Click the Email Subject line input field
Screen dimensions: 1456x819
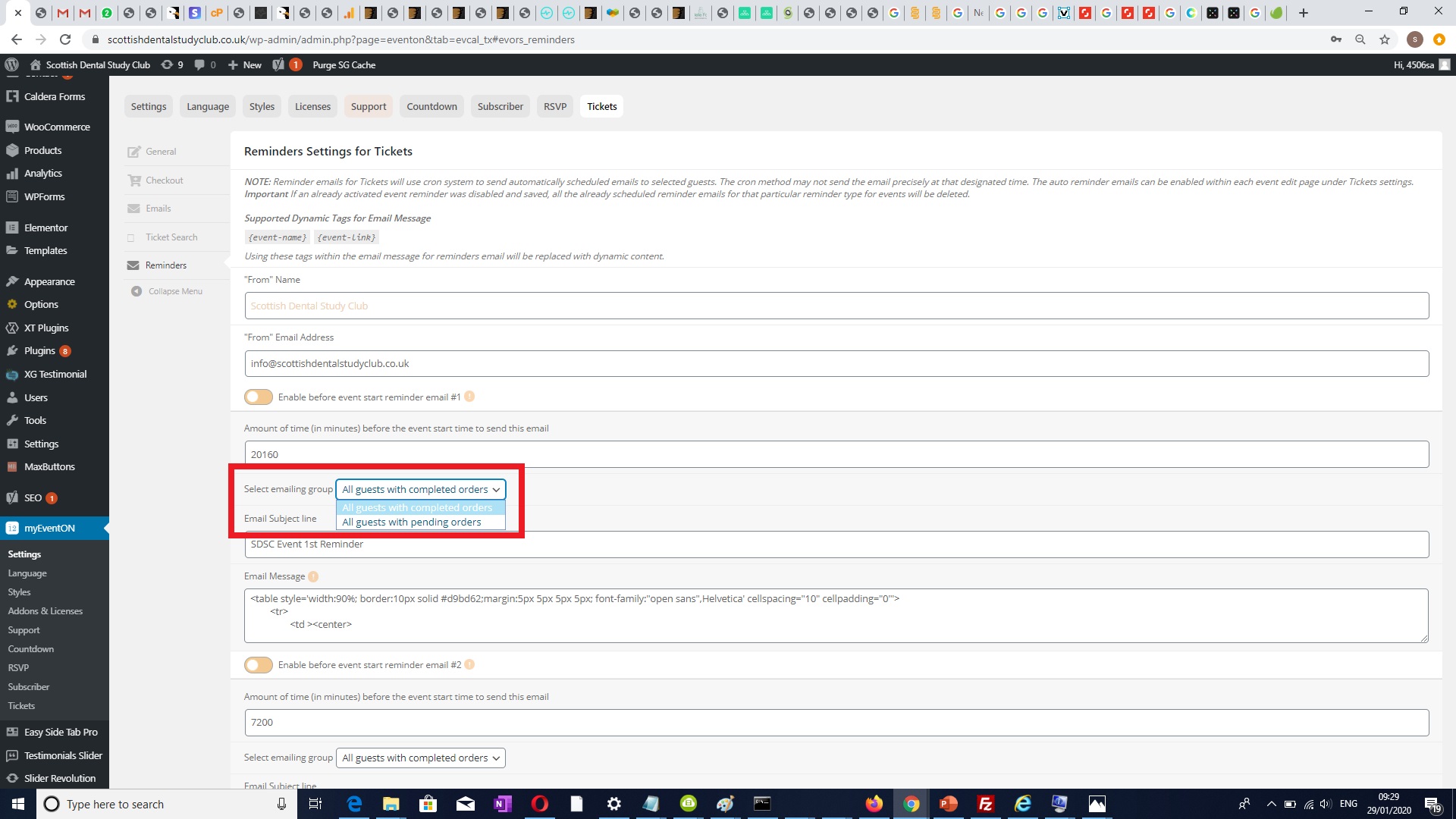click(836, 544)
